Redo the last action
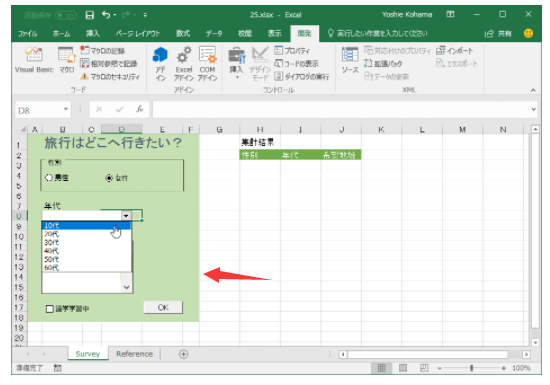Viewport: 550px width, 385px height. coord(125,15)
